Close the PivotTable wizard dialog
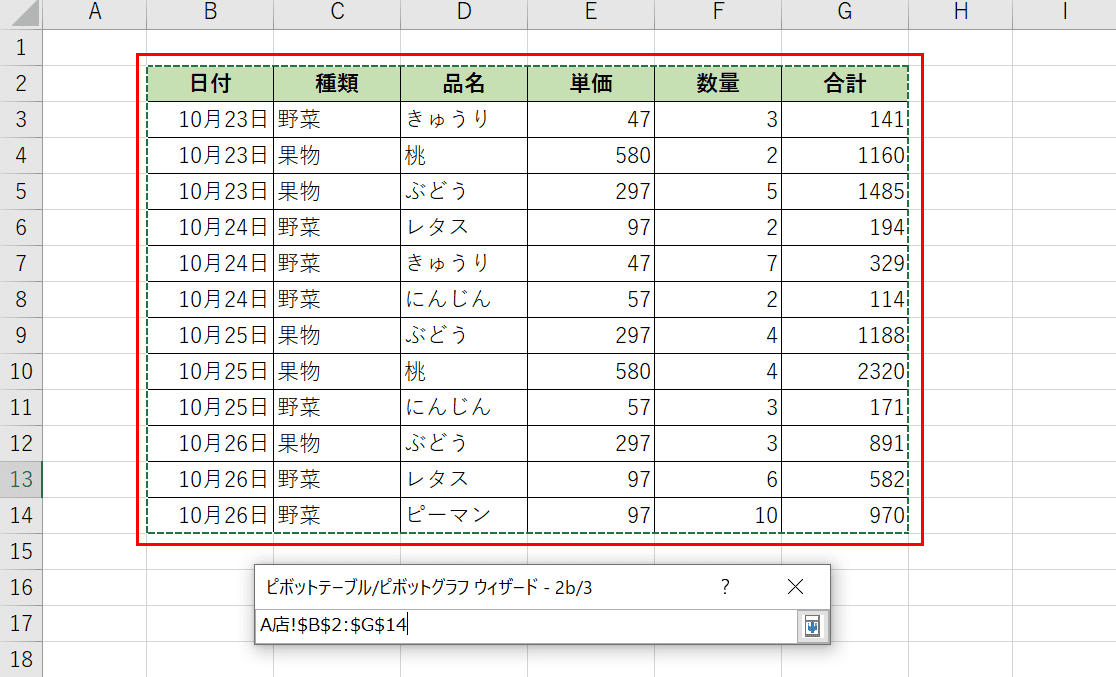Screen dimensions: 1116x677 tap(795, 587)
